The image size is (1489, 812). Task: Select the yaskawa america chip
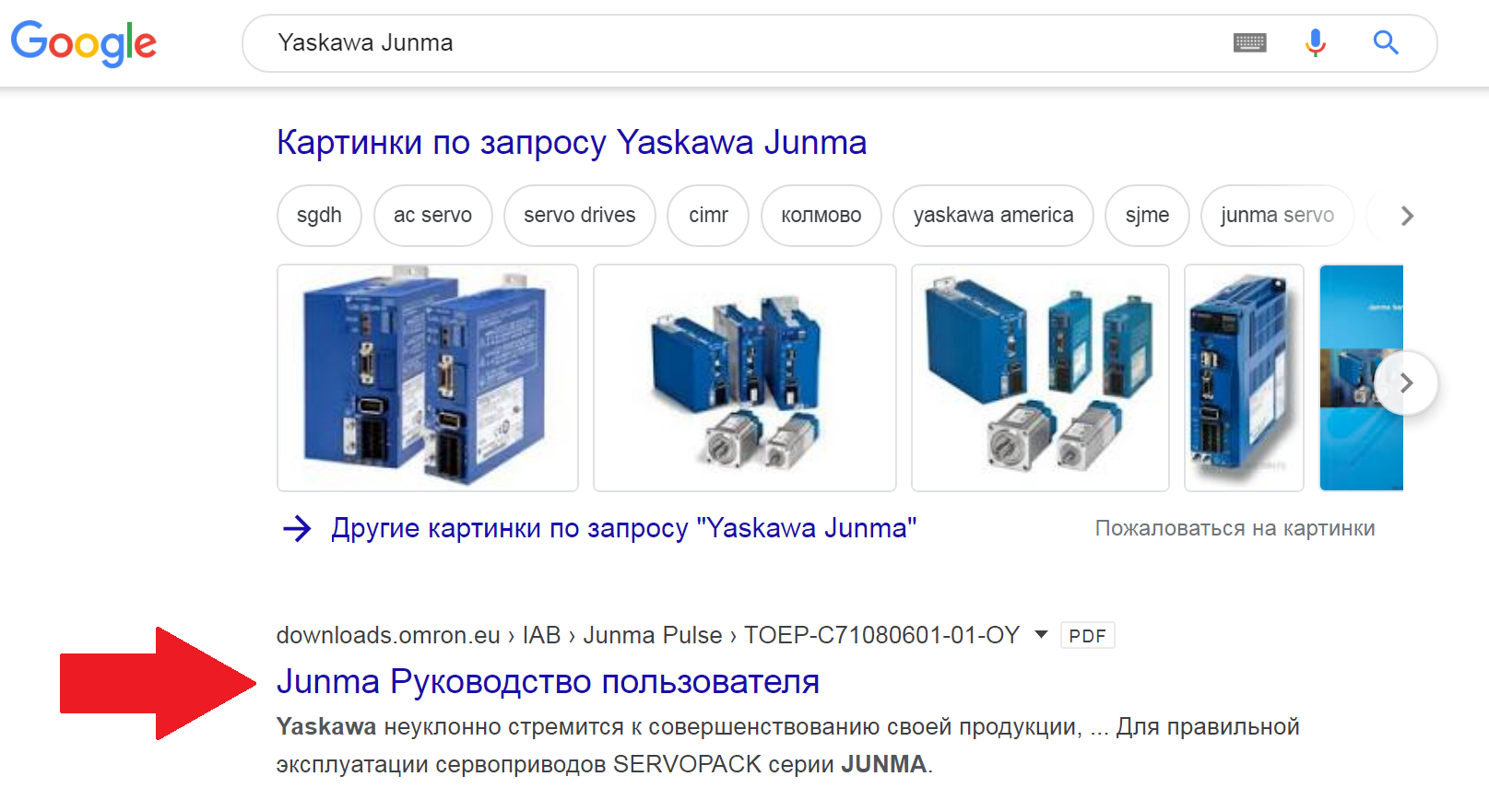tap(993, 216)
